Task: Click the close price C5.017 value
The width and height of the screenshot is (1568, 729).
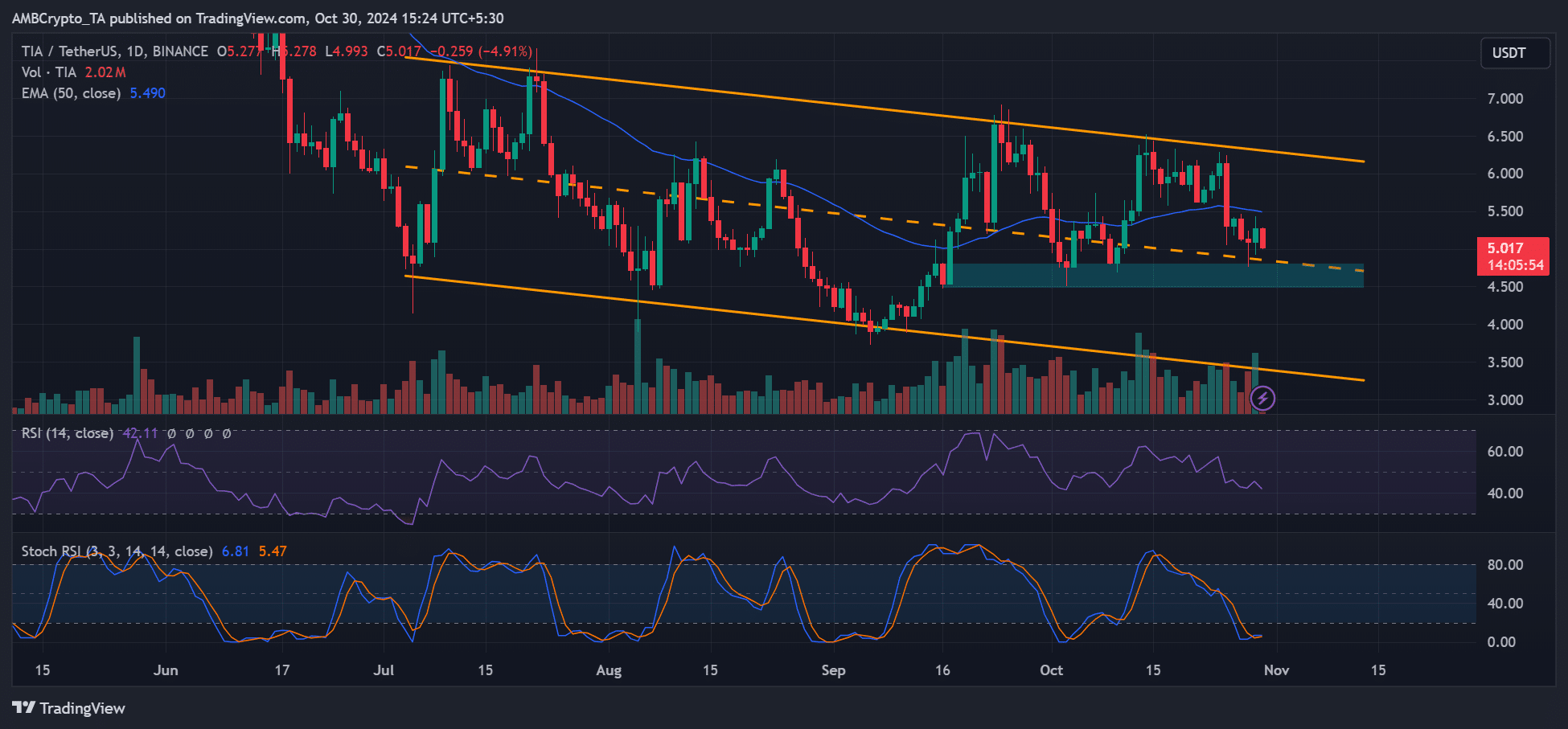Action: pos(399,51)
